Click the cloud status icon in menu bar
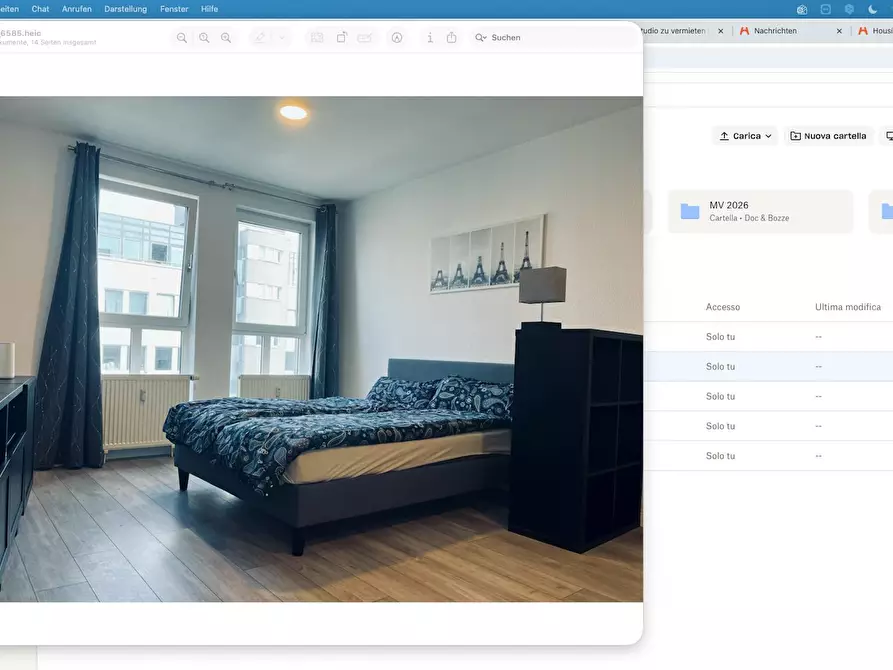The image size is (893, 670). pos(802,9)
